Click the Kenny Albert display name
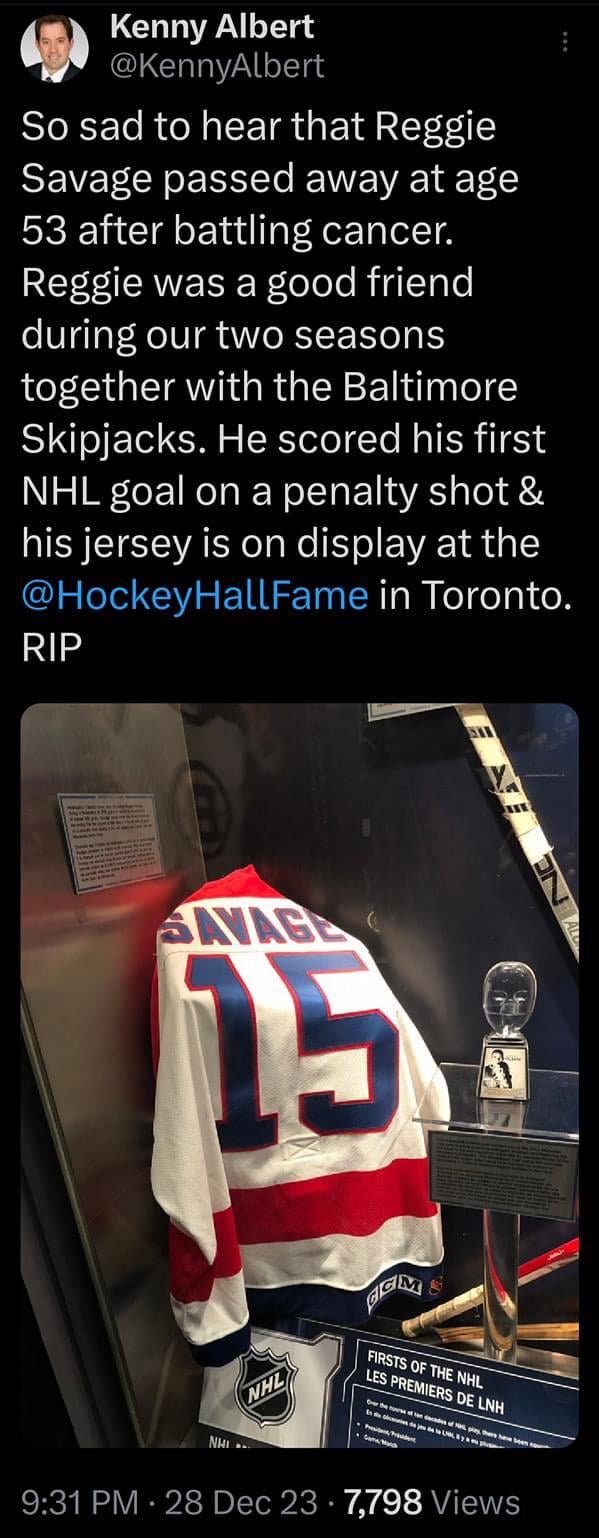This screenshot has width=599, height=1538. coord(212,27)
